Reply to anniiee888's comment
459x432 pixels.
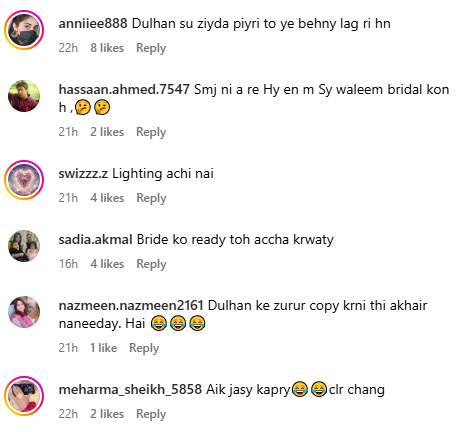(151, 48)
